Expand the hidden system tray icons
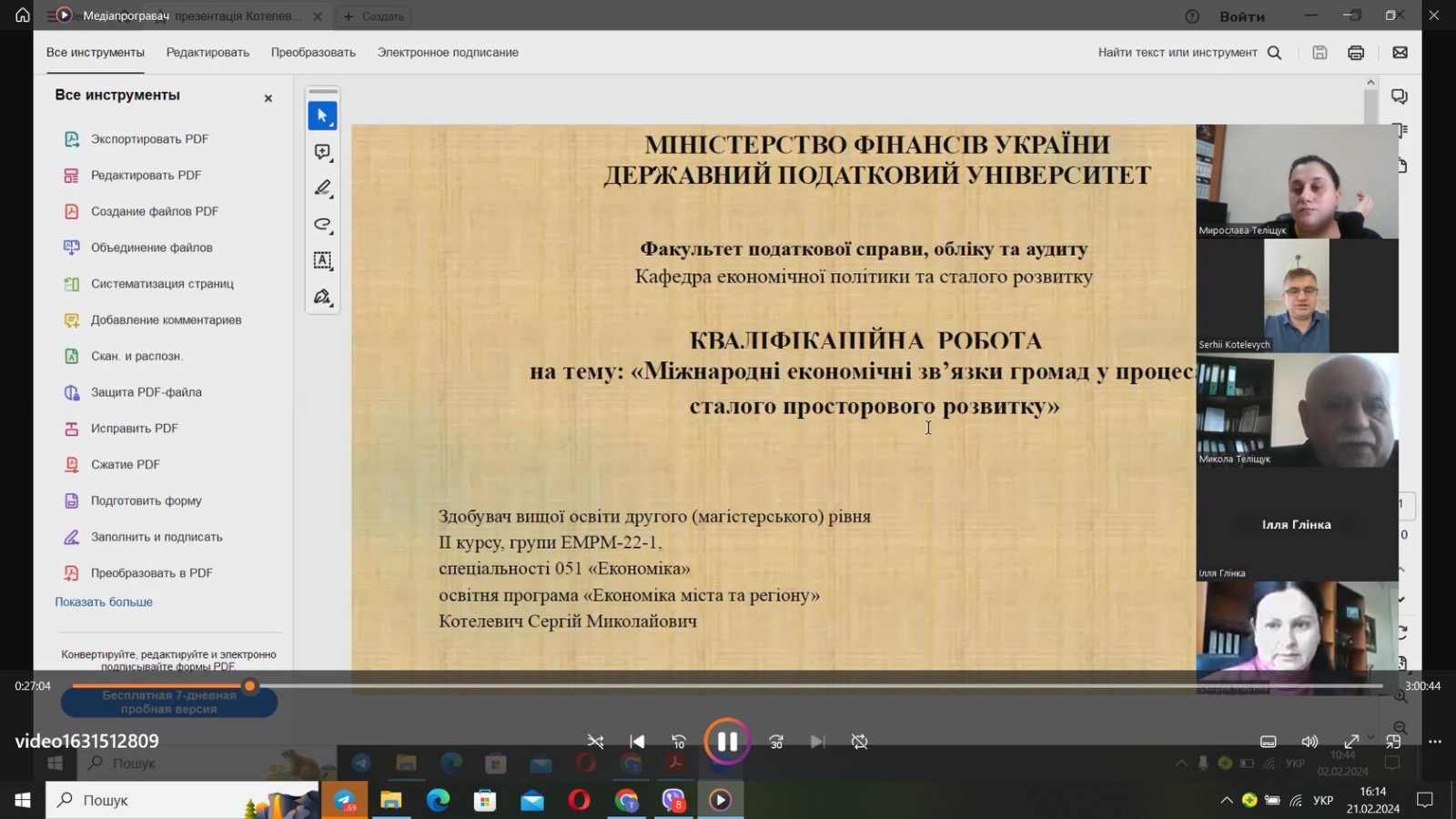The width and height of the screenshot is (1456, 819). pos(1227,800)
